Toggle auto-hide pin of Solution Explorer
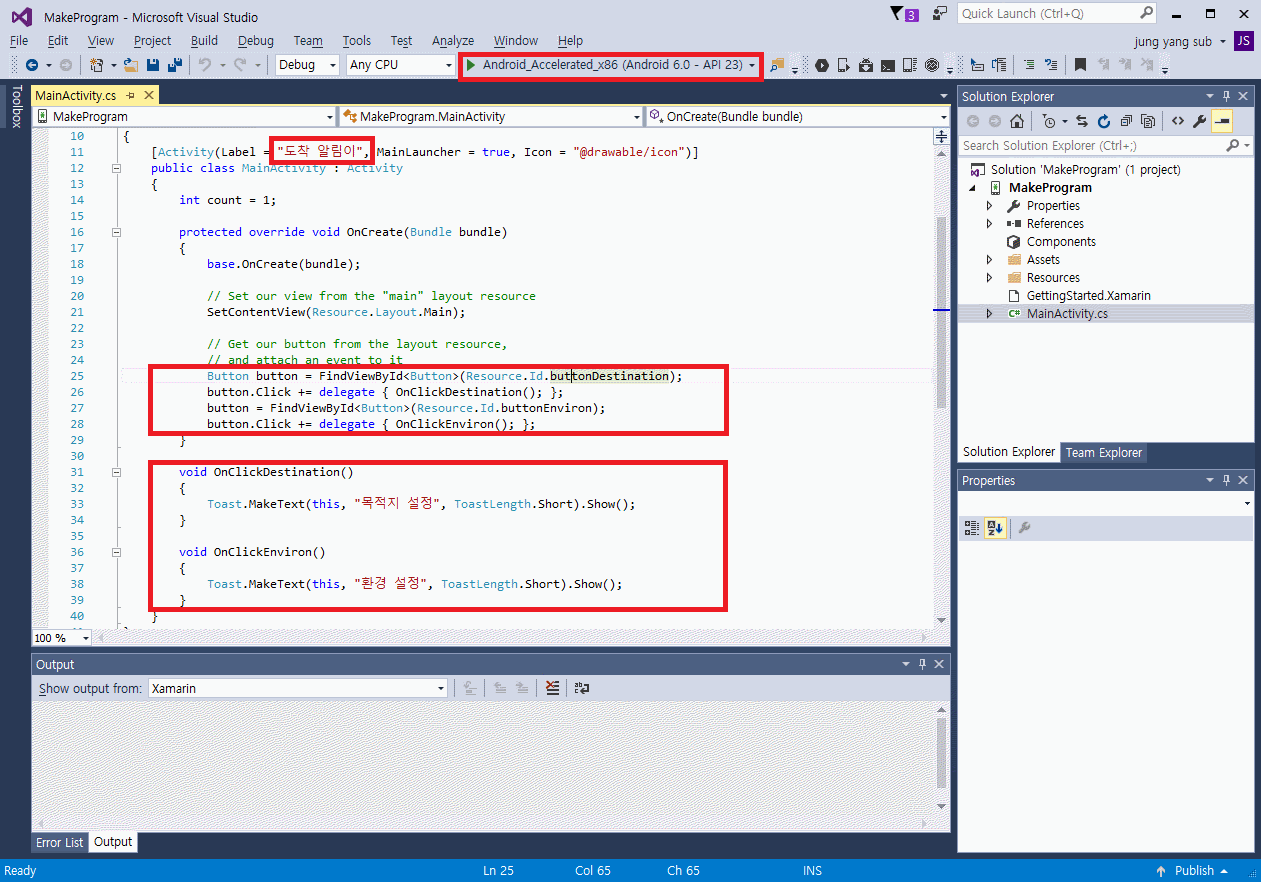Screen dimensions: 1261x882 pos(1226,96)
